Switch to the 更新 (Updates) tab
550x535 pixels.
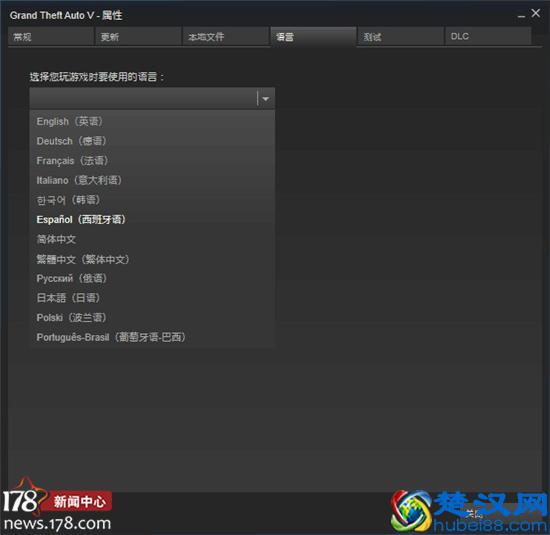coord(138,36)
